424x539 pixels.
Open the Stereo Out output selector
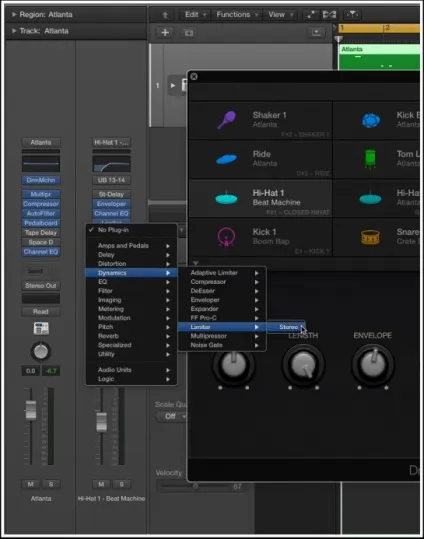pyautogui.click(x=41, y=286)
